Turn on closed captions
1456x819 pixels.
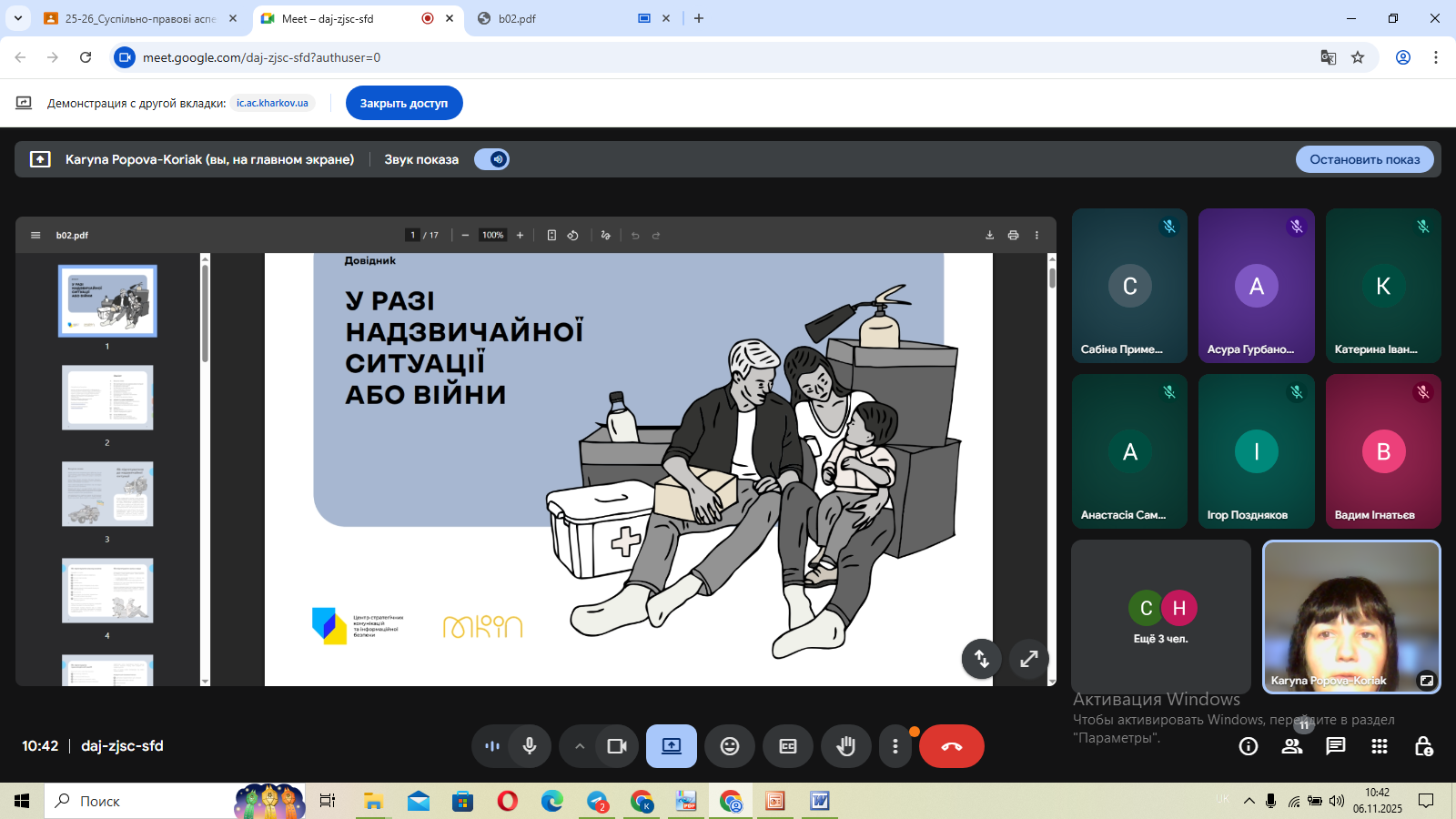[788, 746]
